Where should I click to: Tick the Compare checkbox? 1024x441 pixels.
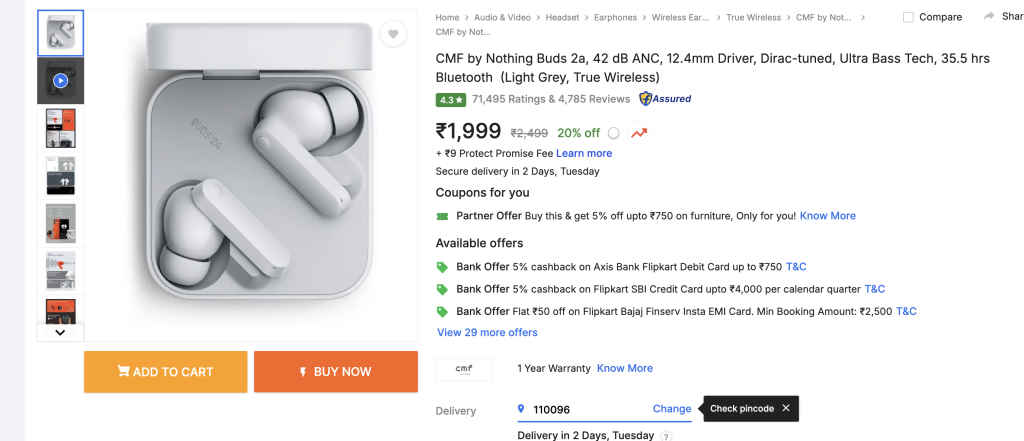coord(908,17)
